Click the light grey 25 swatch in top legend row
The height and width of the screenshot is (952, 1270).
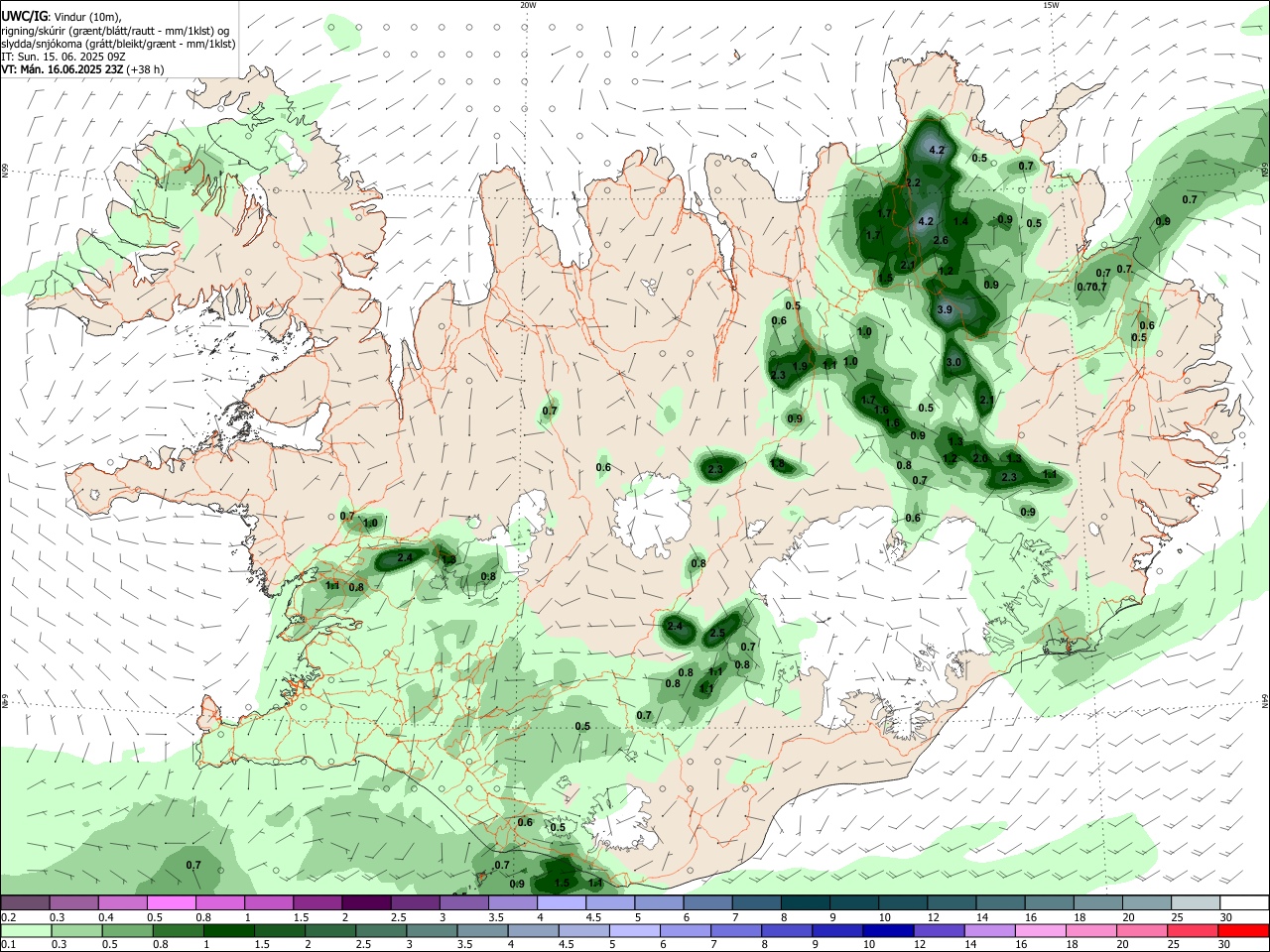1196,902
